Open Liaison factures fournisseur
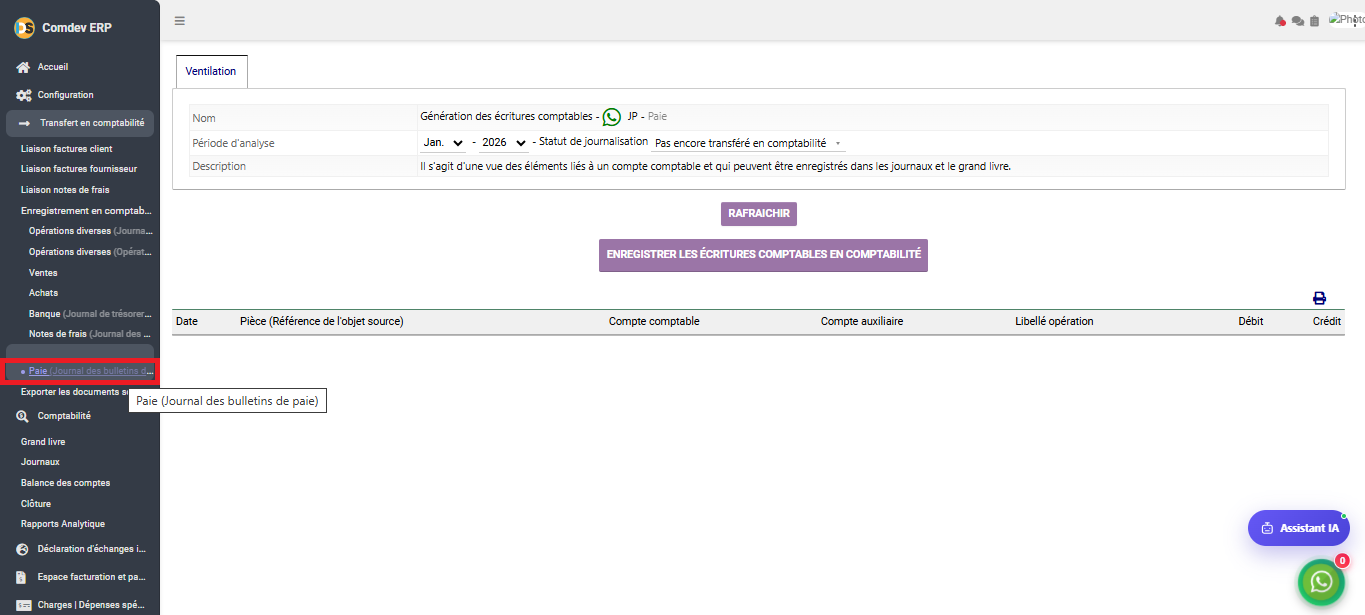 coord(79,169)
